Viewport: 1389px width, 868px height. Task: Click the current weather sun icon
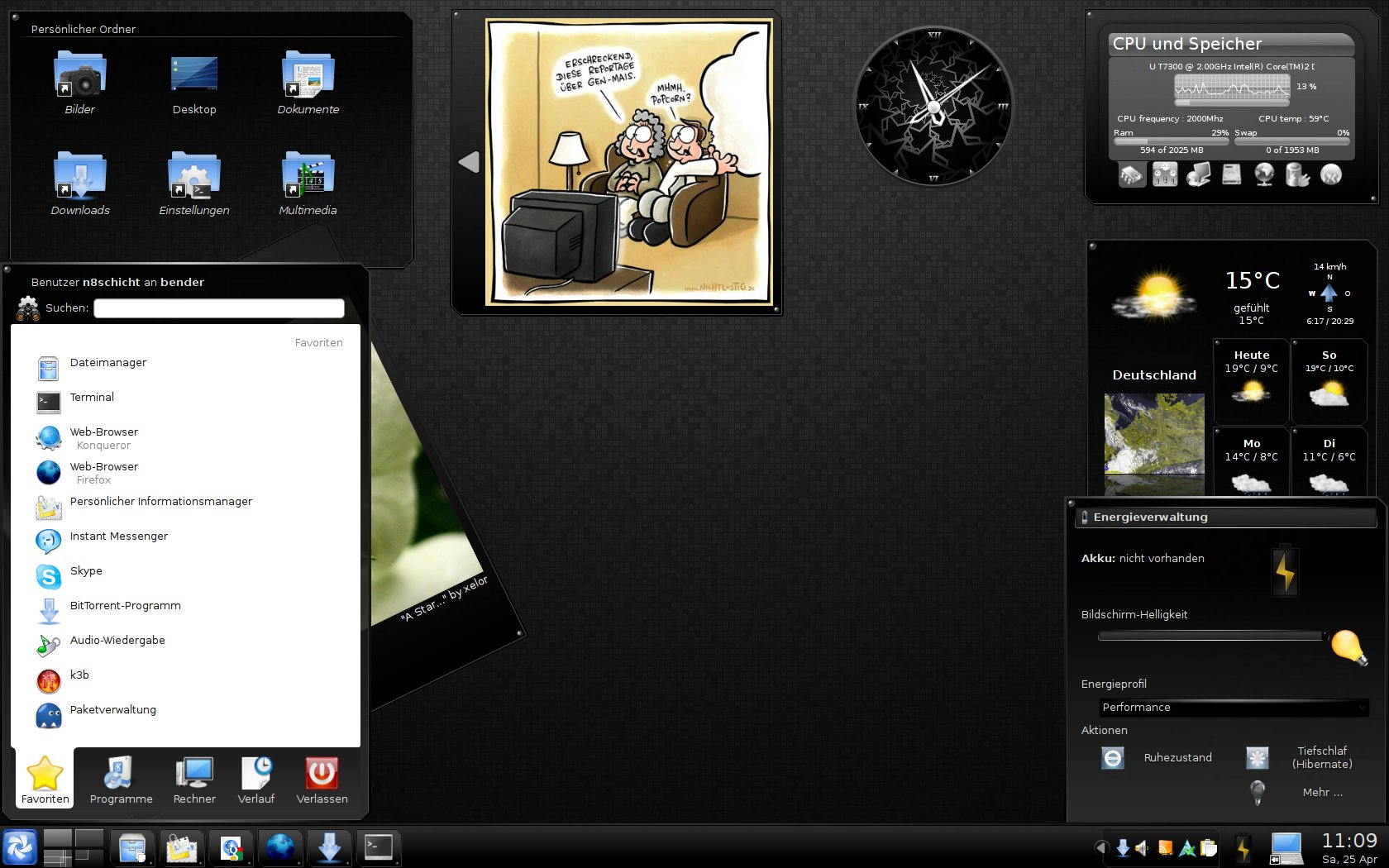(x=1155, y=296)
